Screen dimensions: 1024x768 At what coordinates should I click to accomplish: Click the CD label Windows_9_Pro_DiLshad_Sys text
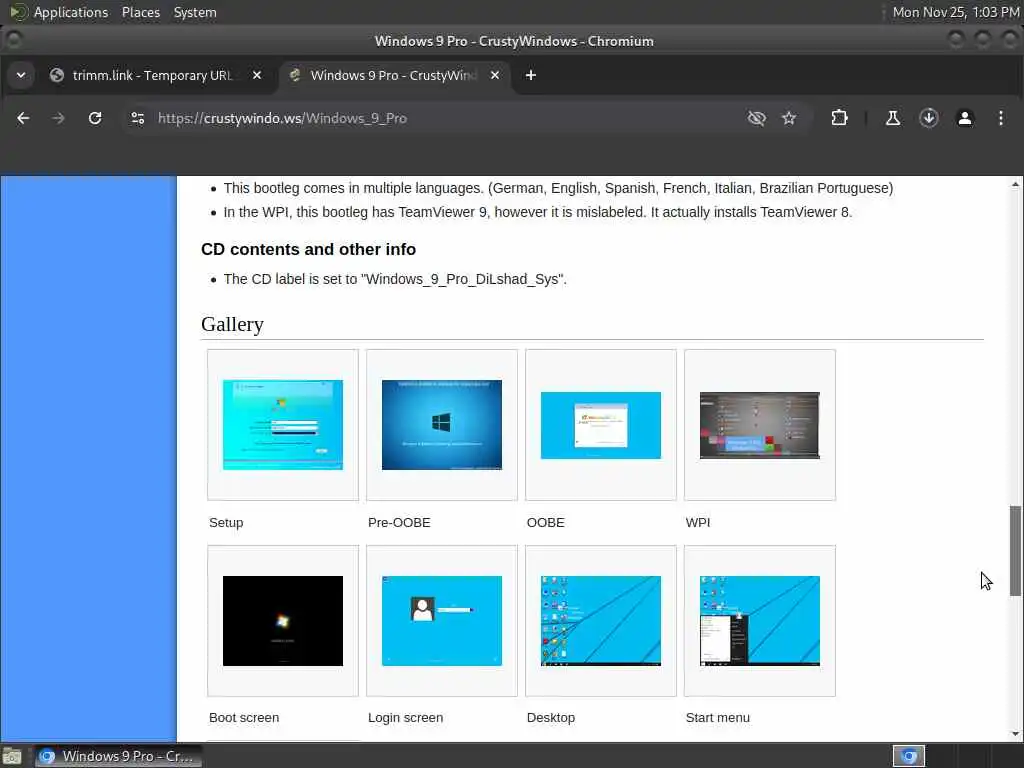[394, 279]
